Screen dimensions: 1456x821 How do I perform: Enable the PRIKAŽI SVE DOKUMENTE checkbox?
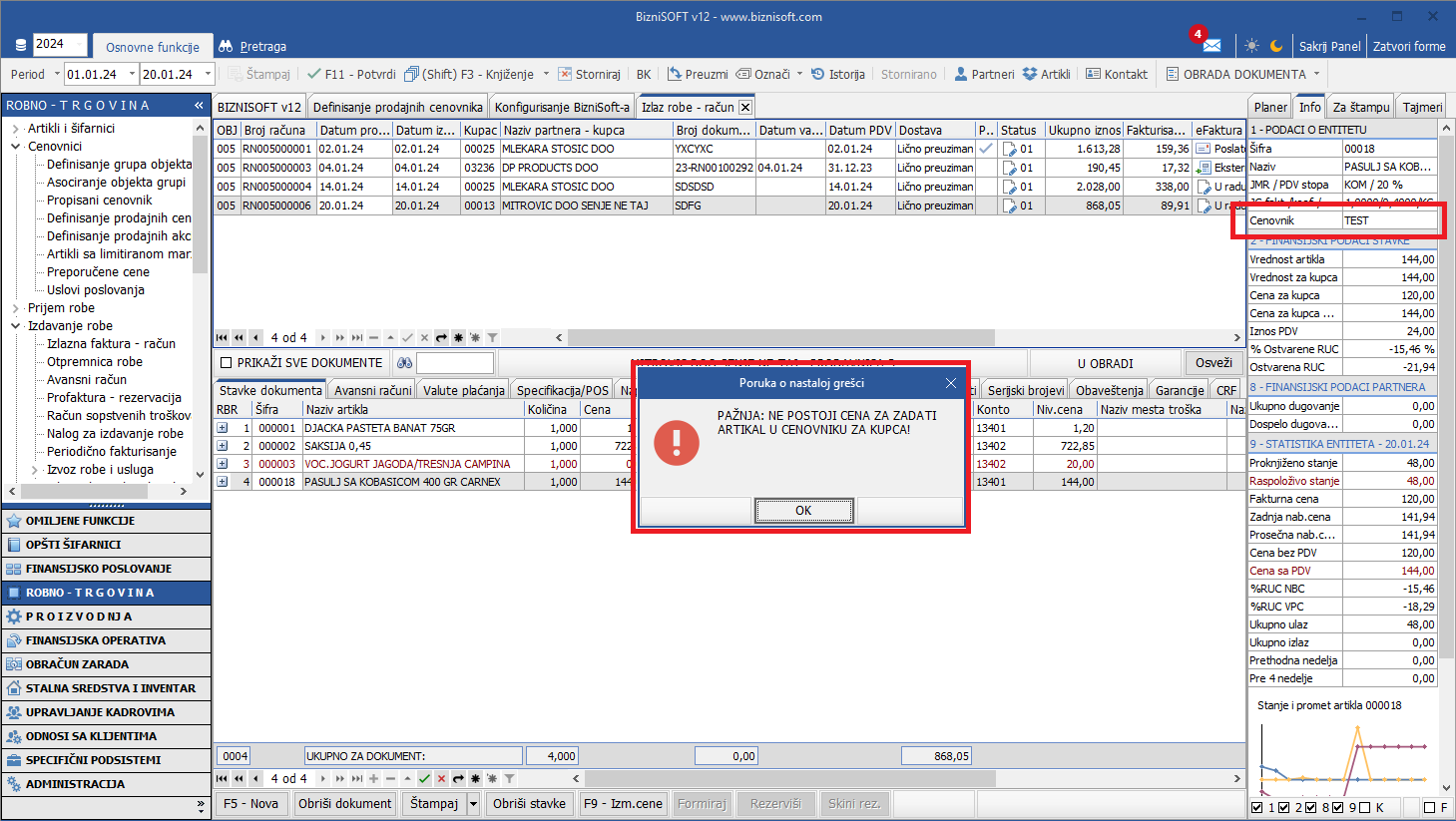pos(227,363)
